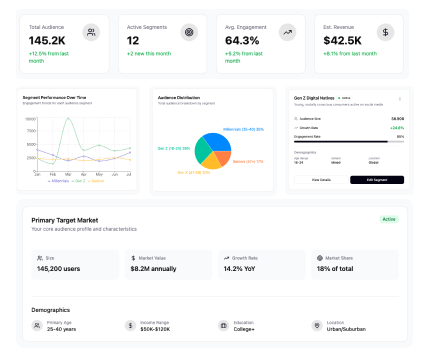The height and width of the screenshot is (363, 425).
Task: Click the Income Range dollar icon
Action: pos(130,325)
